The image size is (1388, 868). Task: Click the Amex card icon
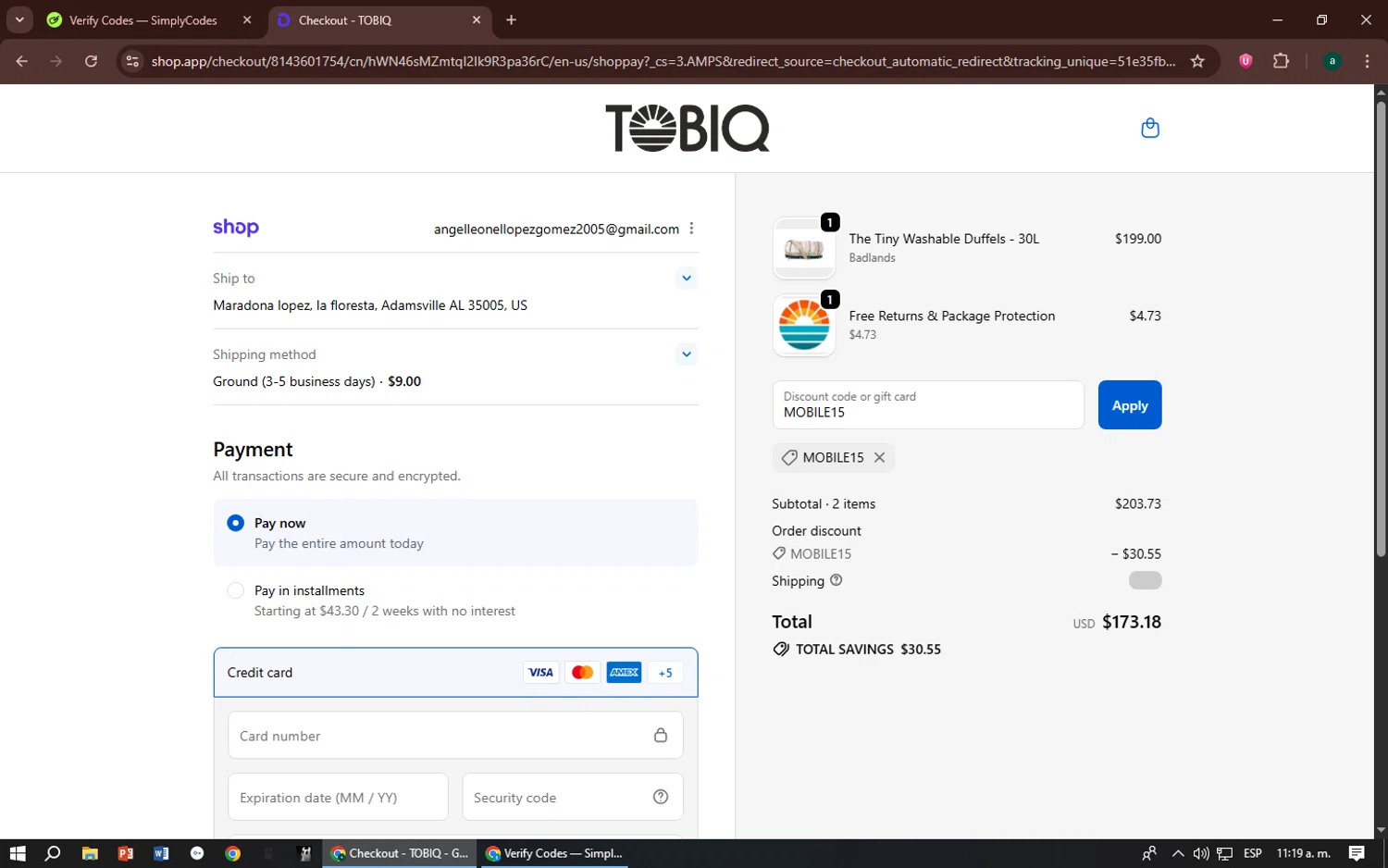tap(624, 673)
